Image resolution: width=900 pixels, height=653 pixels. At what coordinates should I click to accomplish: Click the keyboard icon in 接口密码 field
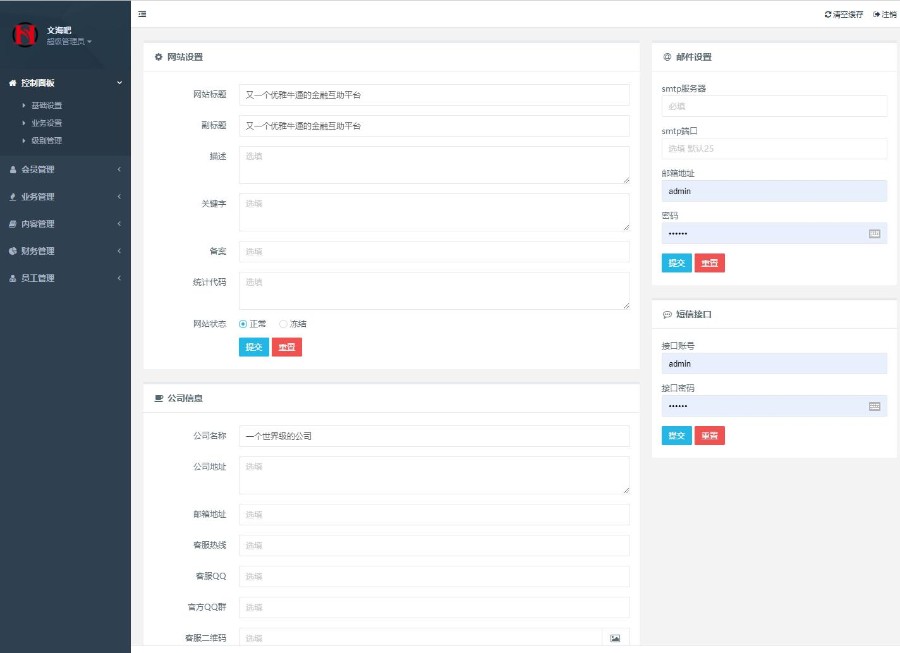tap(874, 406)
